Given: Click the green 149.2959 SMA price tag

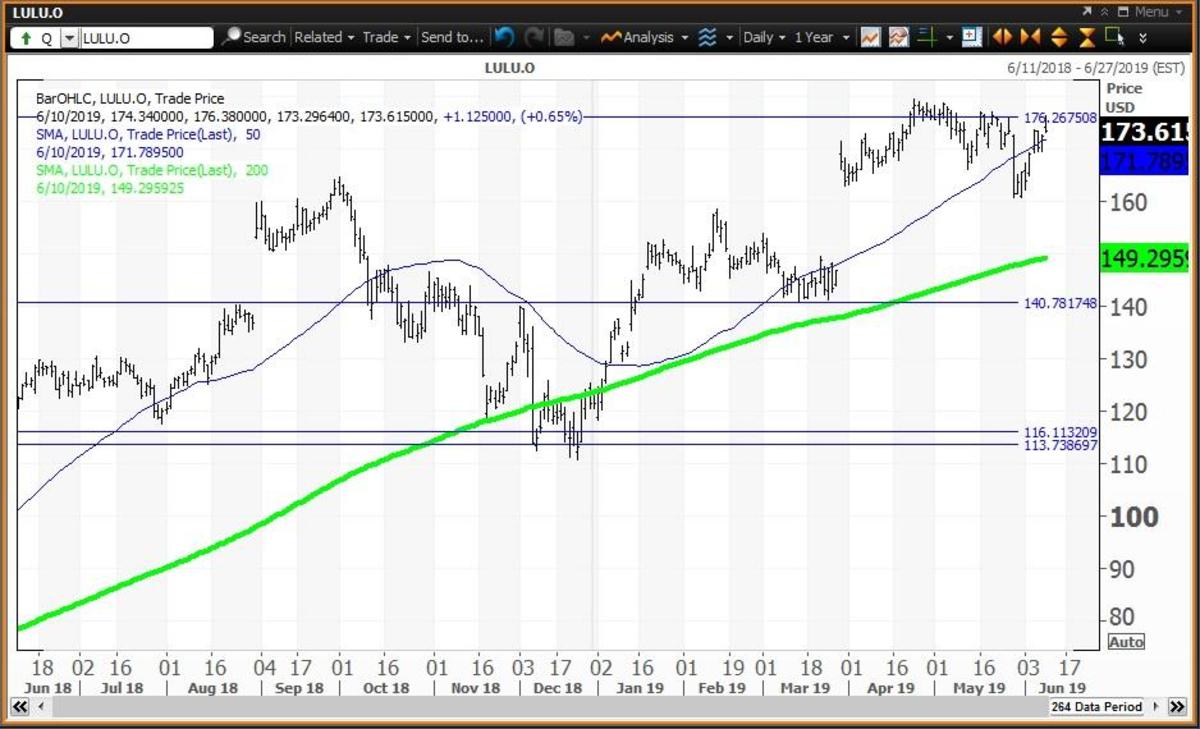Looking at the screenshot, I should [1145, 260].
